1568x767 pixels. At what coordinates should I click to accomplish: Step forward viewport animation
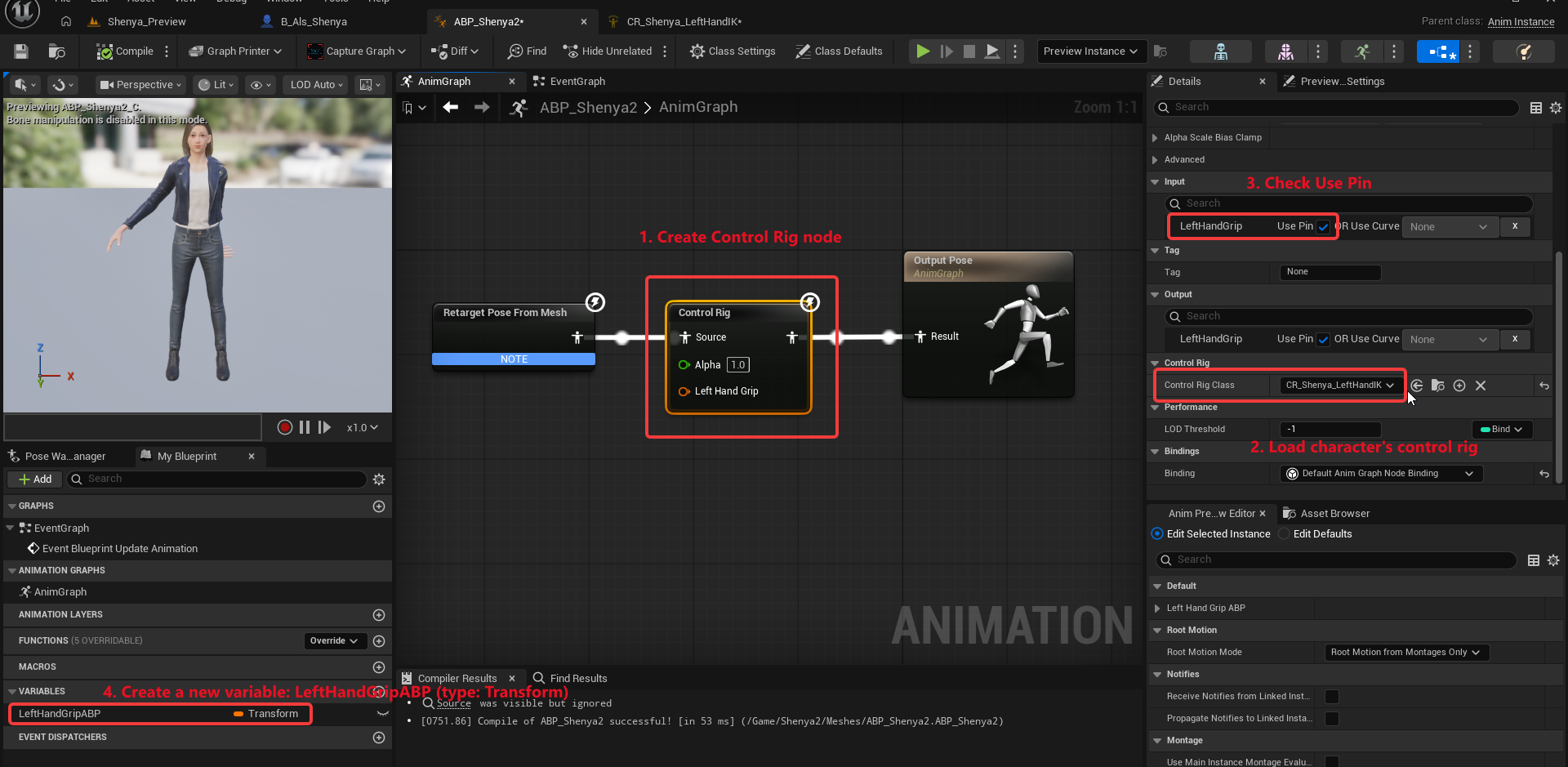click(x=324, y=427)
